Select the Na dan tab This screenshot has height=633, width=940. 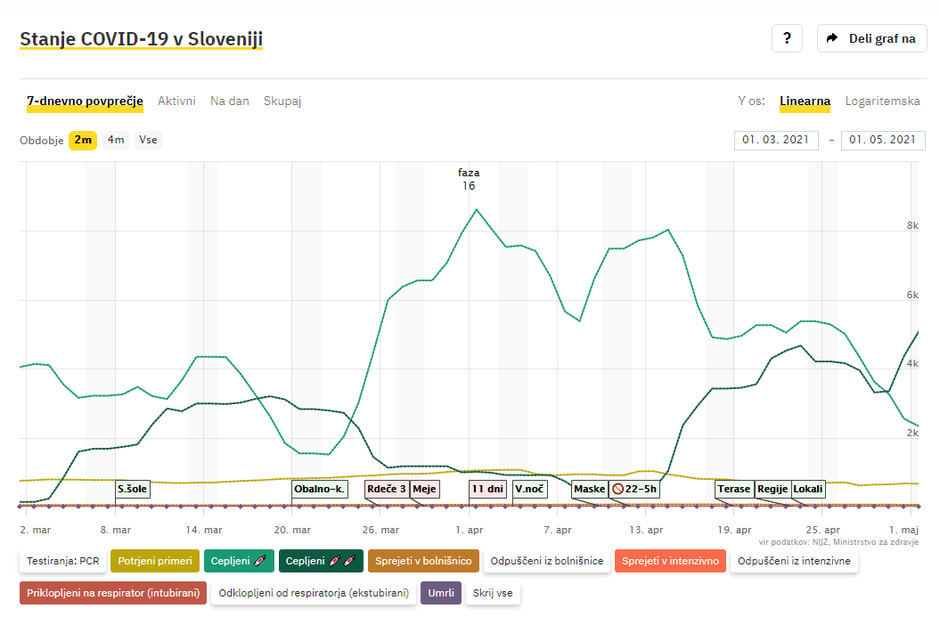(x=229, y=101)
